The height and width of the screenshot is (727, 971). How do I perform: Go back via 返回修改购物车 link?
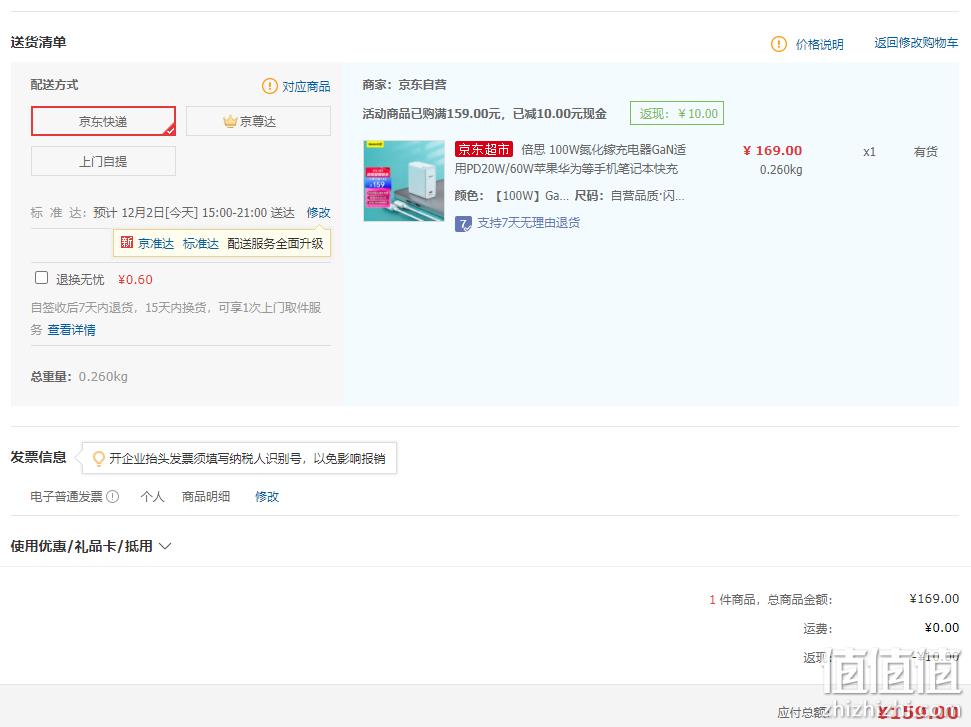pyautogui.click(x=916, y=43)
